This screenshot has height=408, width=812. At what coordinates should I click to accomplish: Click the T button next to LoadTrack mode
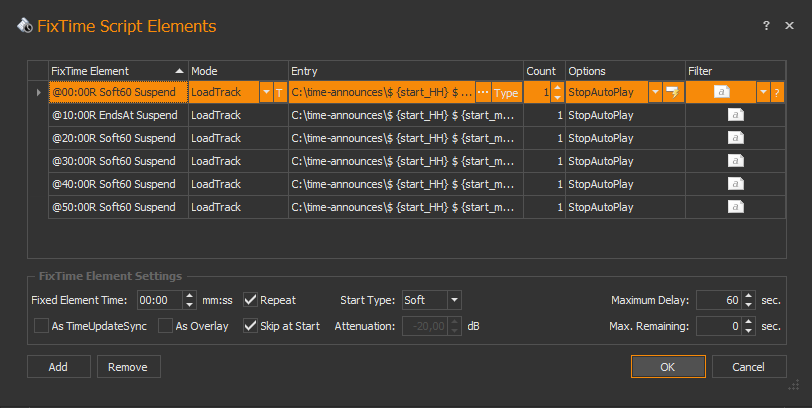click(x=279, y=93)
